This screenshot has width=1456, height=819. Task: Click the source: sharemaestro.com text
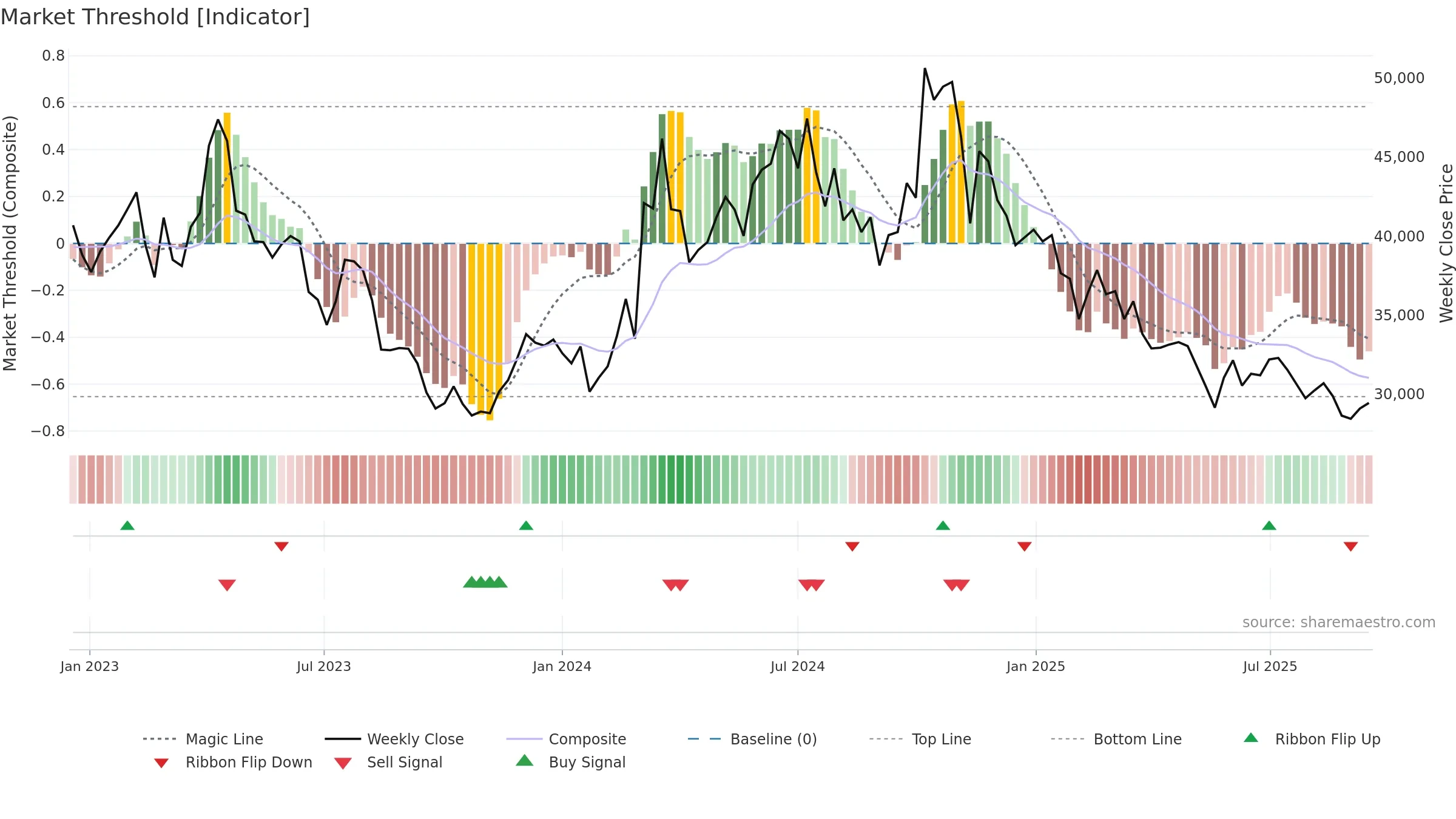1339,622
